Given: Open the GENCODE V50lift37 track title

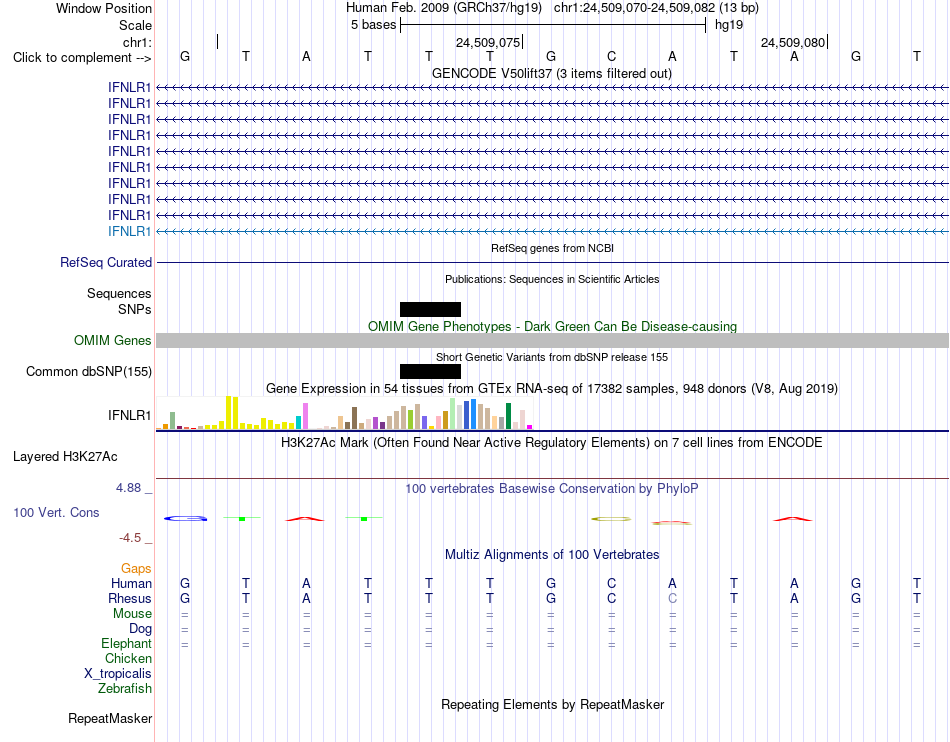Looking at the screenshot, I should click(551, 73).
